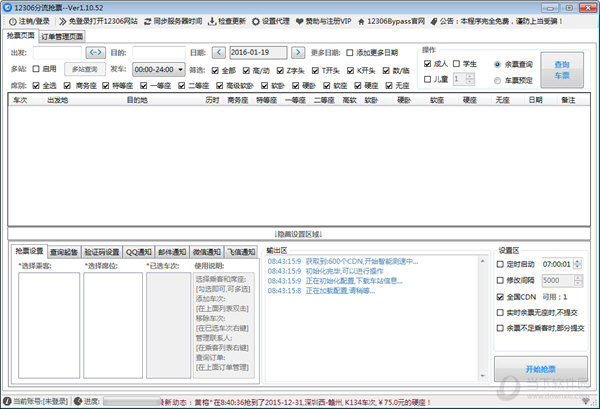Enable 定时启动 scheduled start checkbox
Image resolution: width=600 pixels, height=409 pixels.
(501, 264)
